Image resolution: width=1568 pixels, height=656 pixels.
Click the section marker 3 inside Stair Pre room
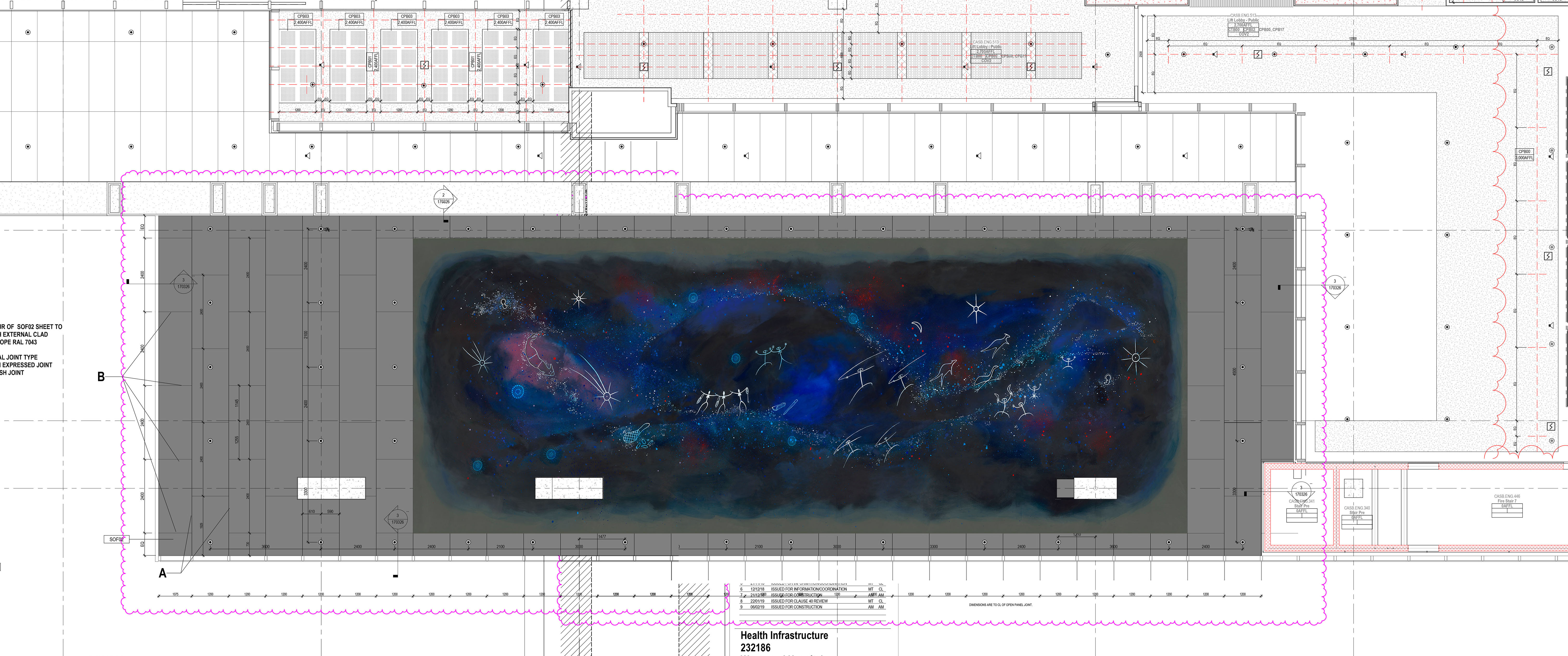pyautogui.click(x=1301, y=491)
